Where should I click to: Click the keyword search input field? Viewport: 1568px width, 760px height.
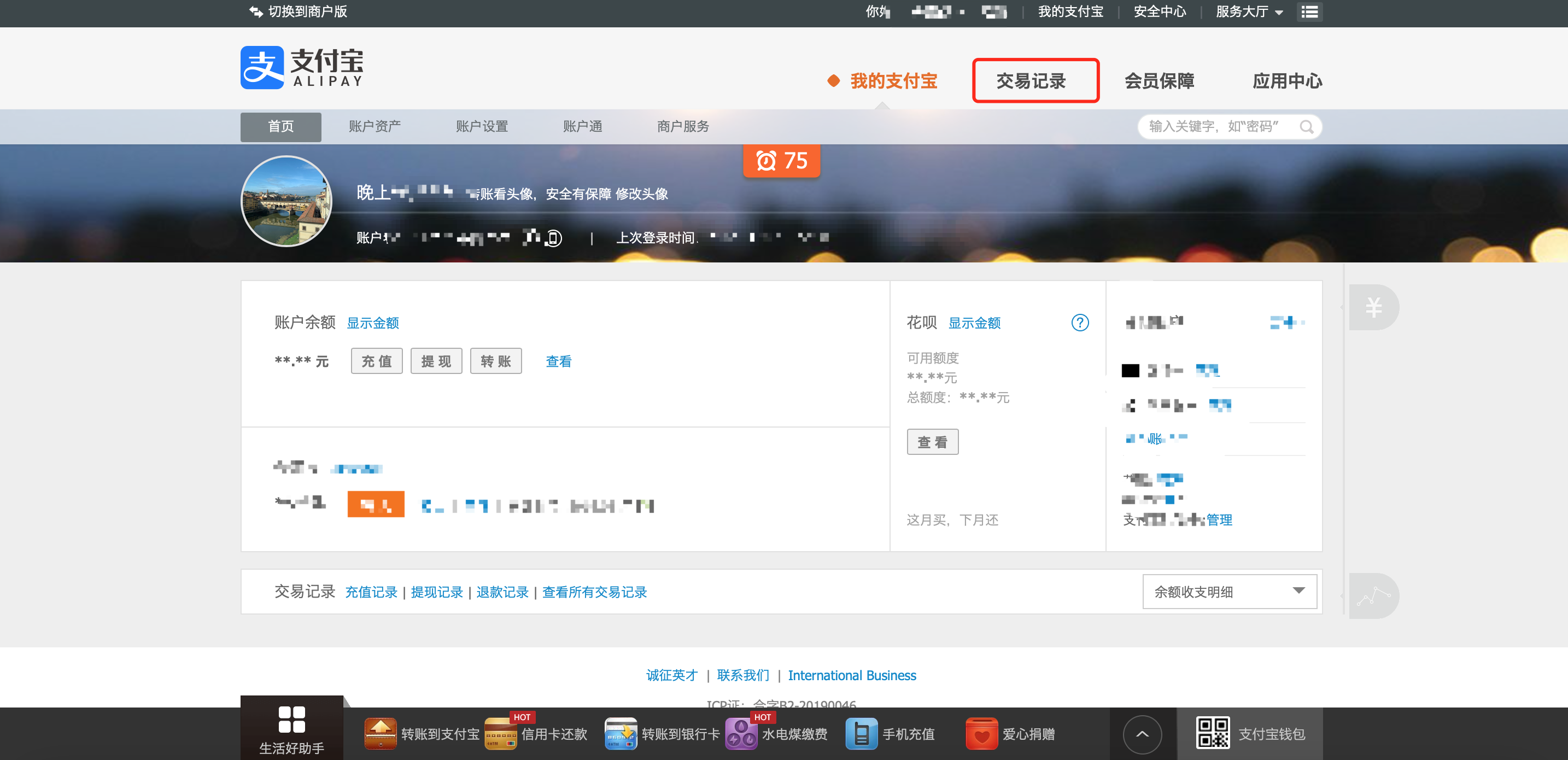click(1214, 127)
